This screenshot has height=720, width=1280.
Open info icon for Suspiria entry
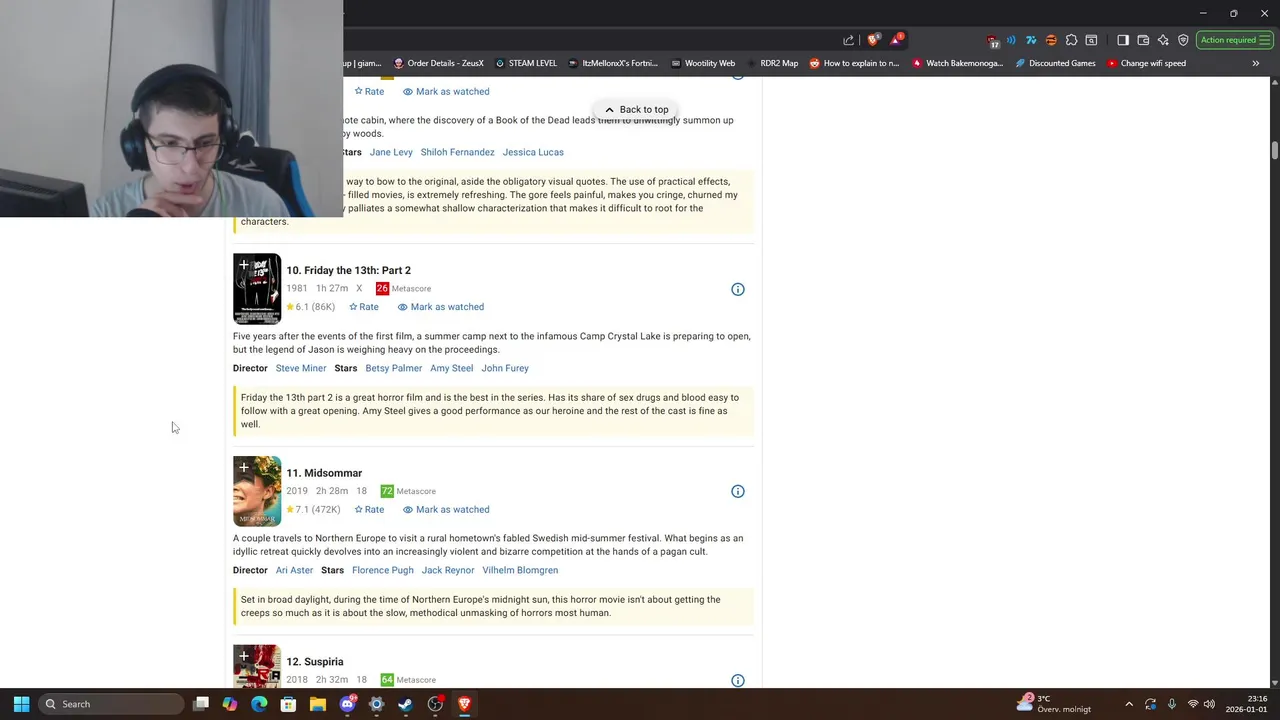click(738, 680)
